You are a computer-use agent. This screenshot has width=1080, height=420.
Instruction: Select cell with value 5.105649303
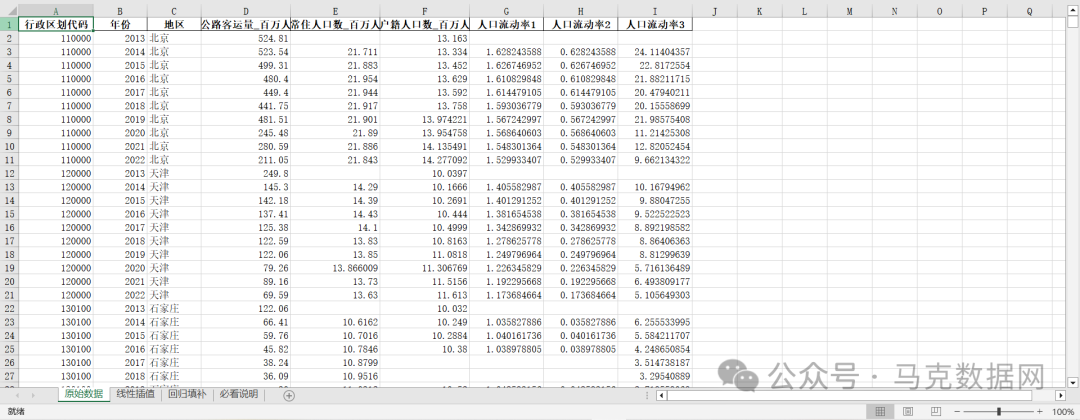655,294
